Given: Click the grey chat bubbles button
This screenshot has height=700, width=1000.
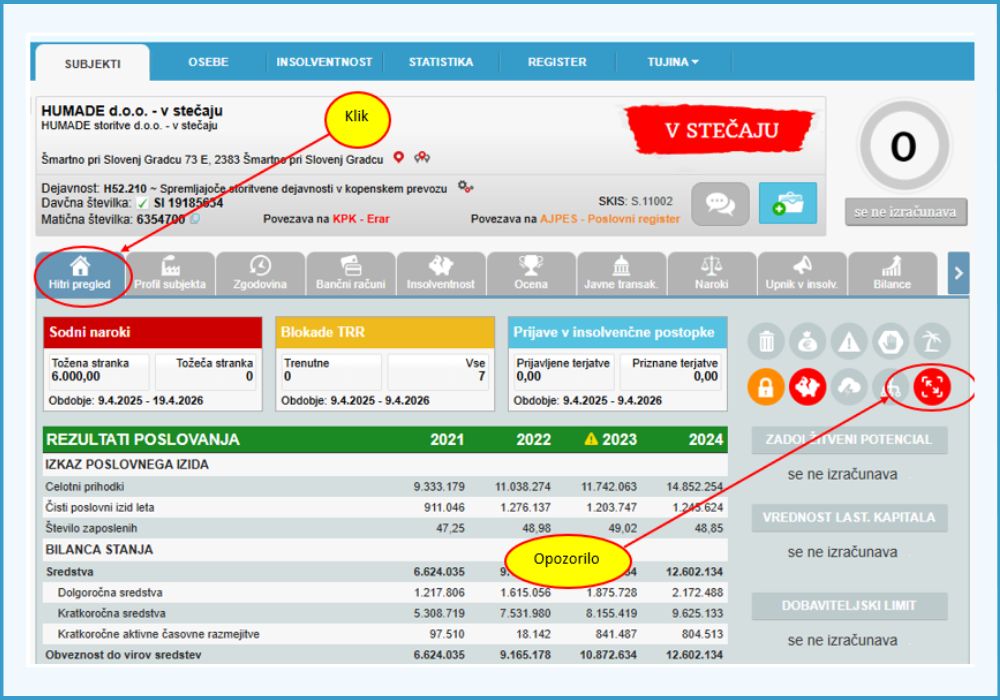Looking at the screenshot, I should click(x=719, y=203).
